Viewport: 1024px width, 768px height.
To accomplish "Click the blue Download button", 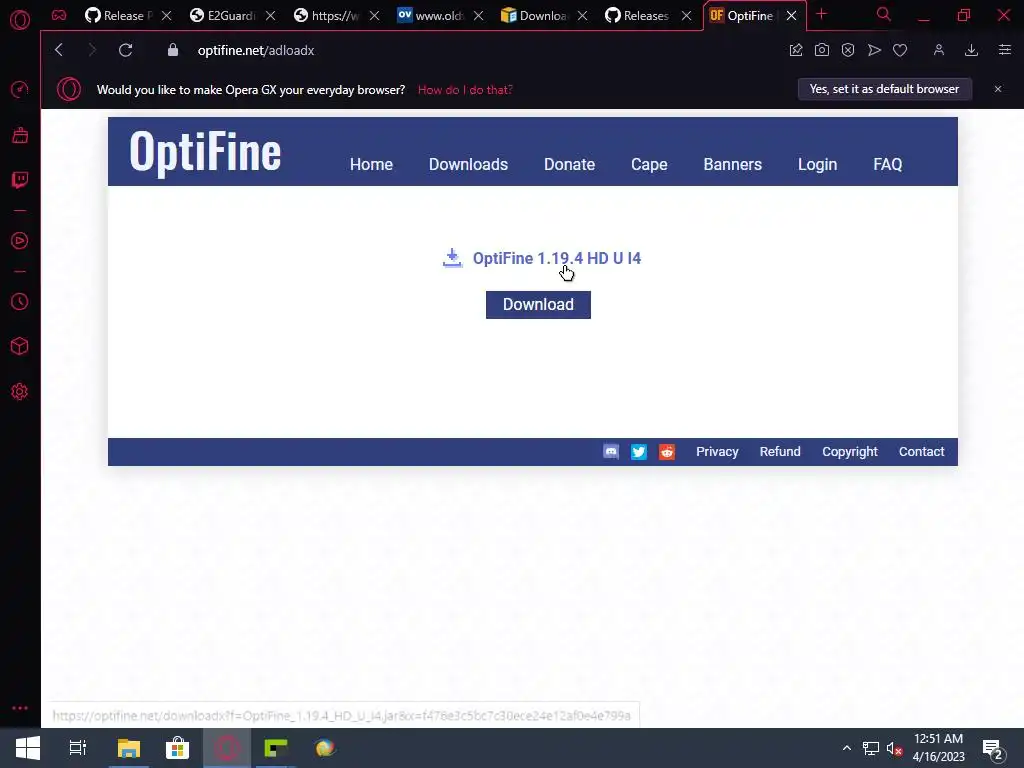I will tap(538, 305).
